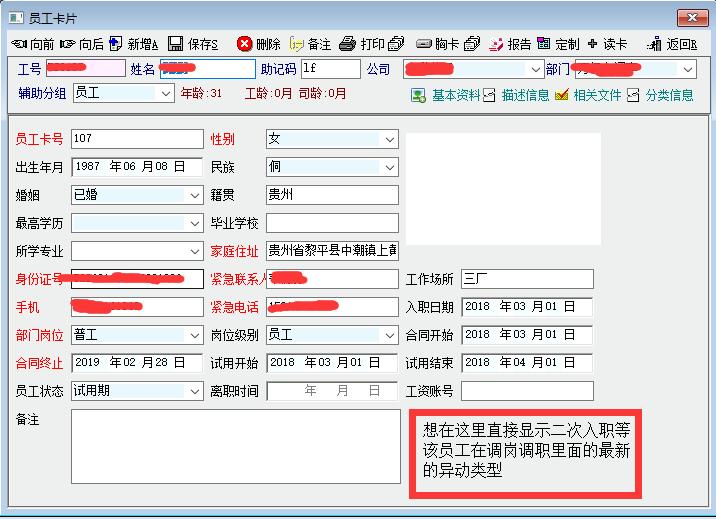Click the 工资账号 input field
Viewport: 716px width, 519px height.
[527, 391]
